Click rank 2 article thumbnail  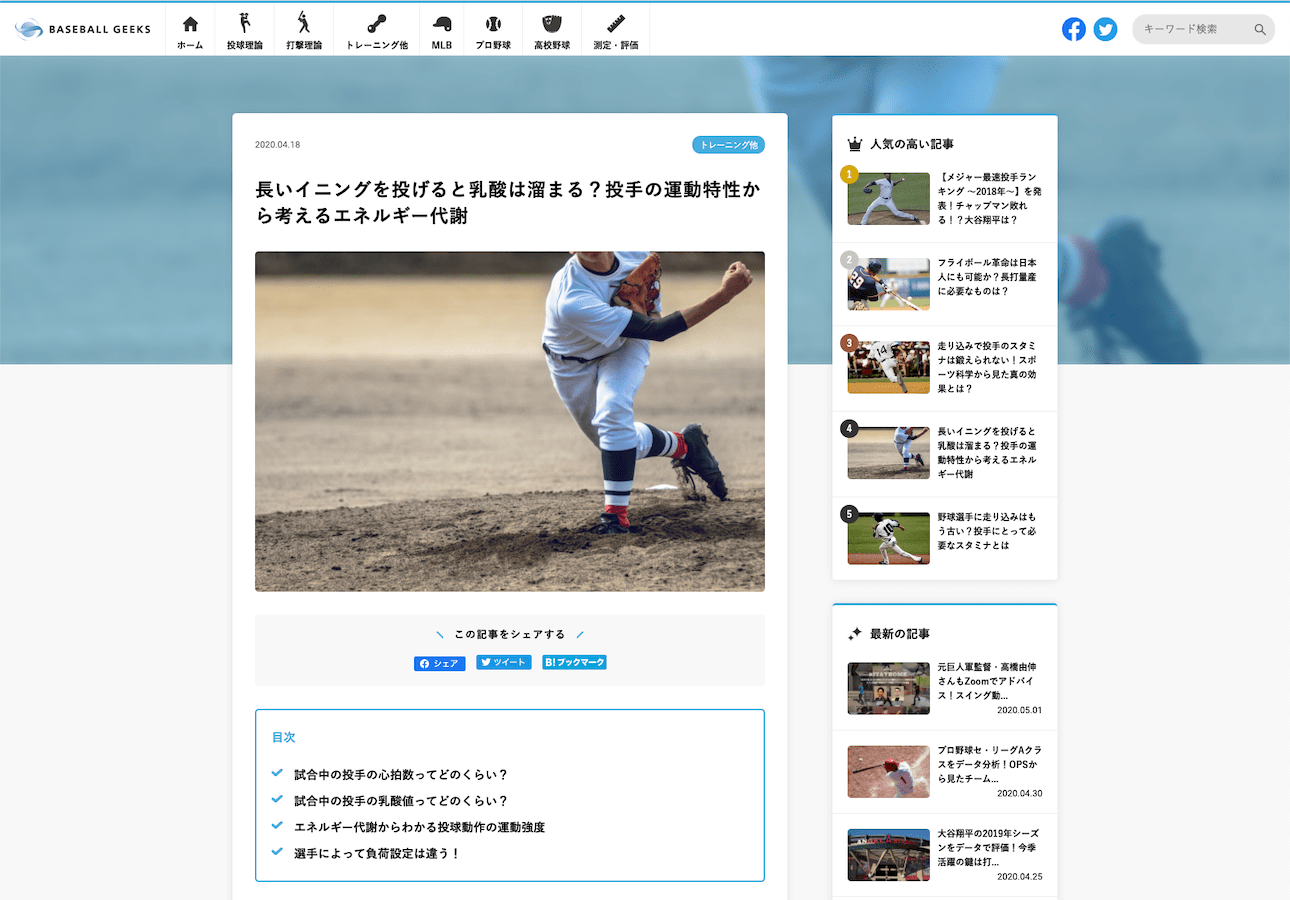point(889,284)
